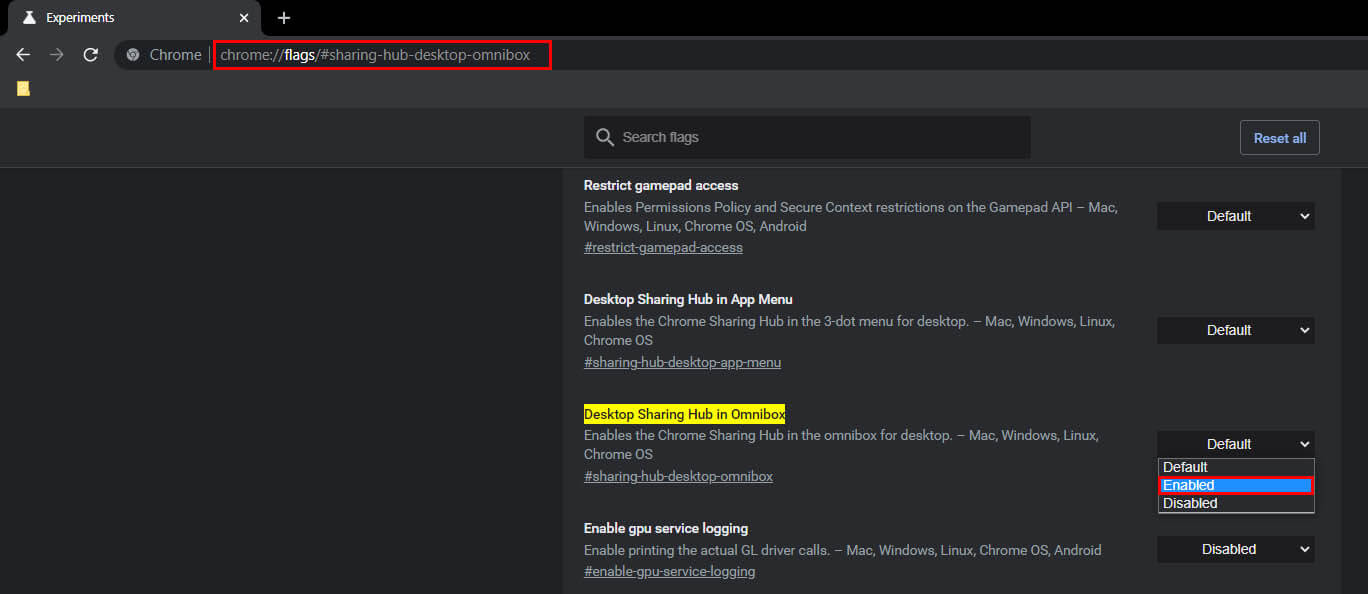Click the Experiments flask tab icon
Screen dimensions: 1368x594
click(29, 18)
